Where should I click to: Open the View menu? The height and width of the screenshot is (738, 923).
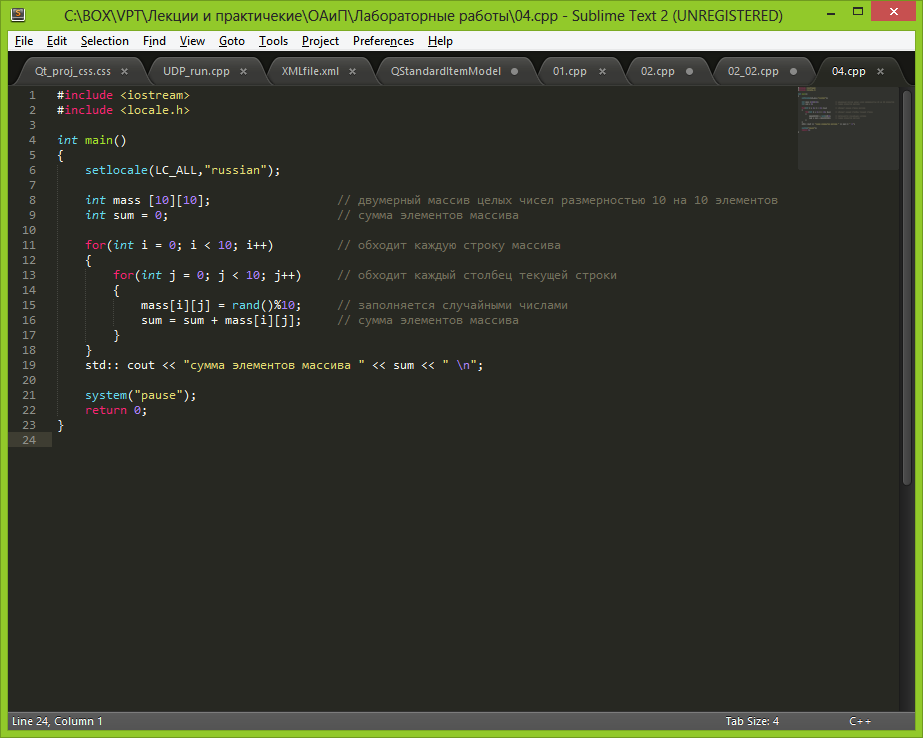192,41
